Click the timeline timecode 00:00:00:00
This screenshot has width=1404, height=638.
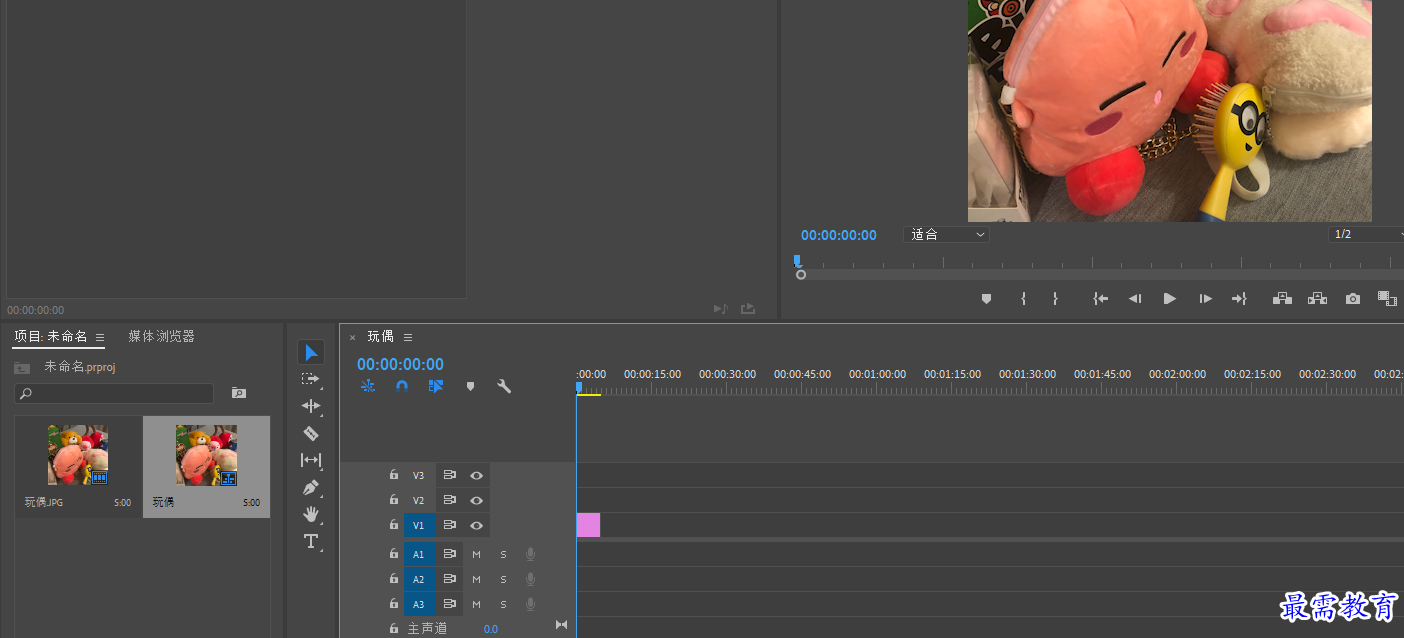[400, 365]
